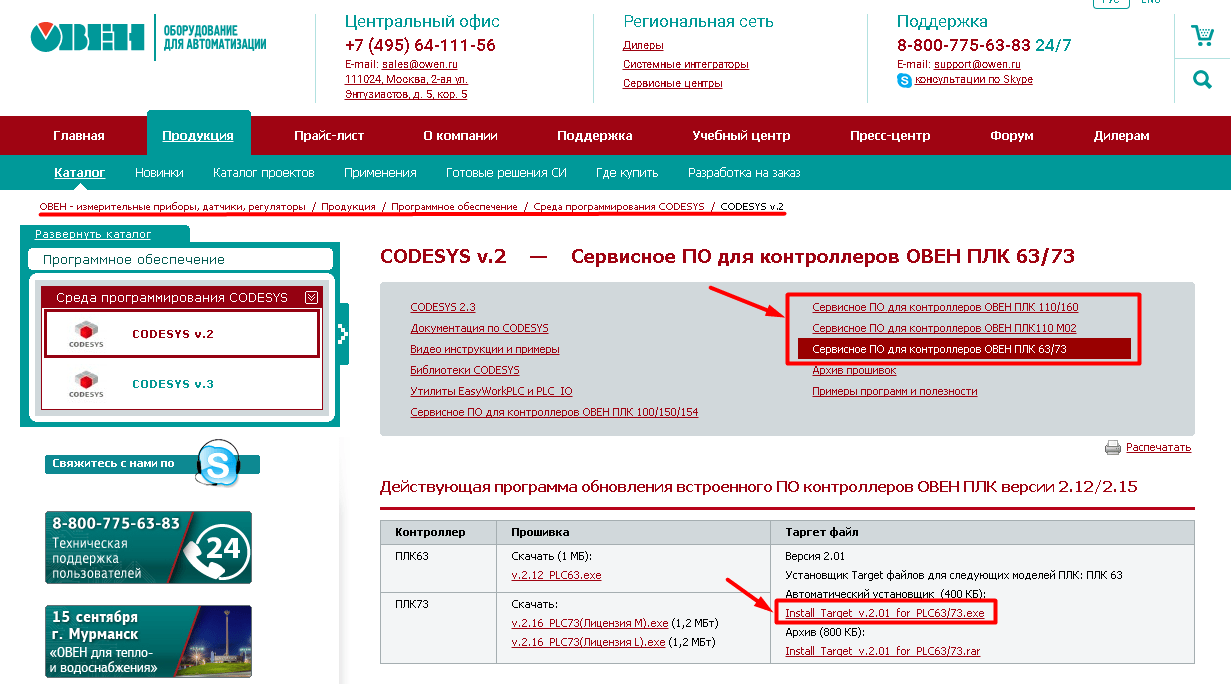Click the Skype icon next to consultations

904,80
